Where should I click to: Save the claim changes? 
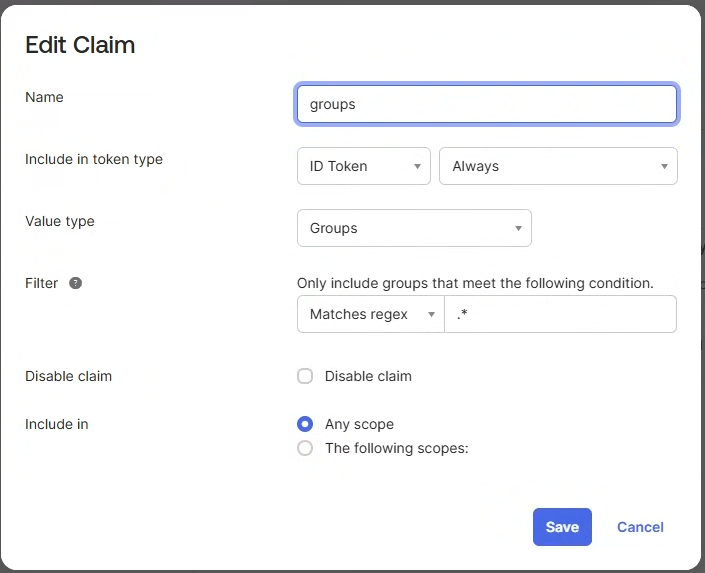[x=562, y=527]
